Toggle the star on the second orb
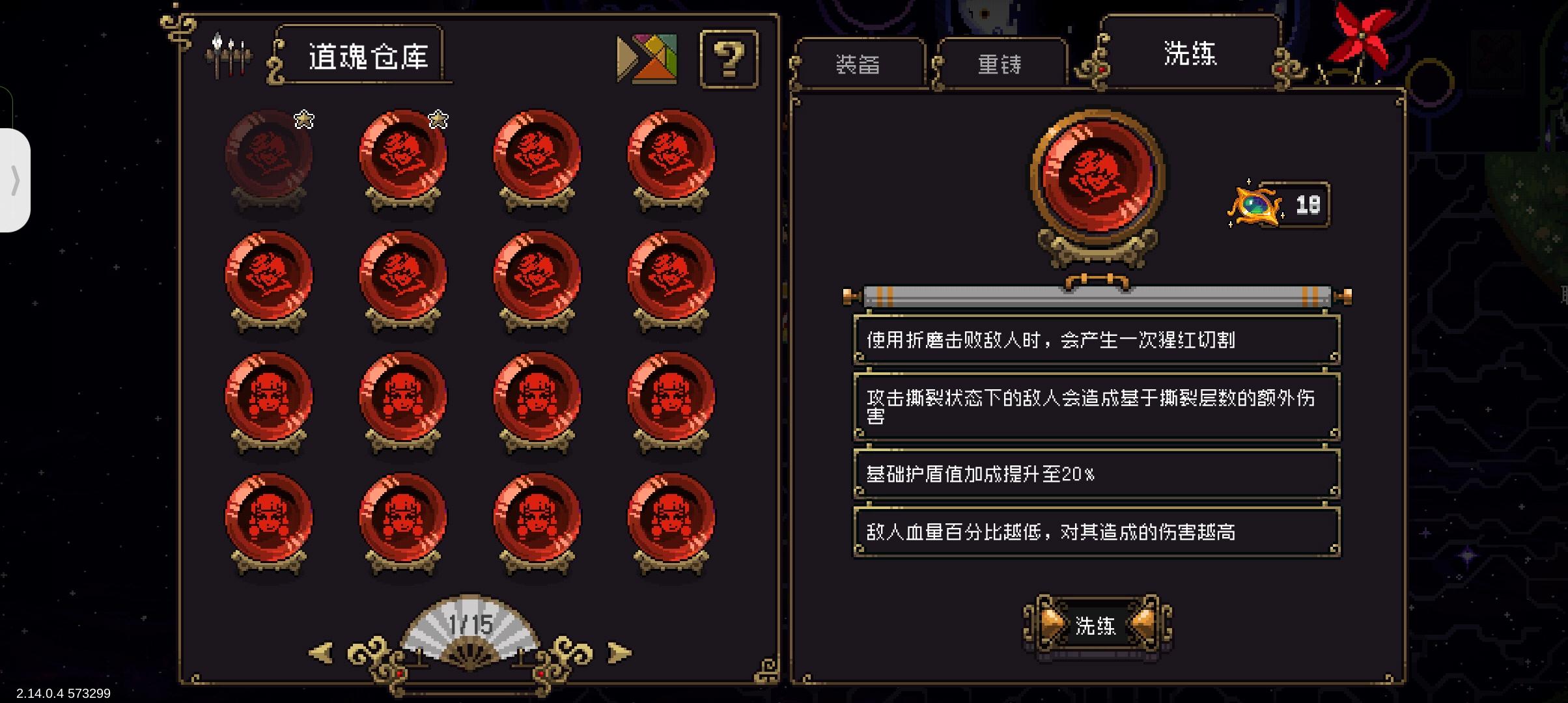Screen dimensions: 1568x703 point(438,120)
